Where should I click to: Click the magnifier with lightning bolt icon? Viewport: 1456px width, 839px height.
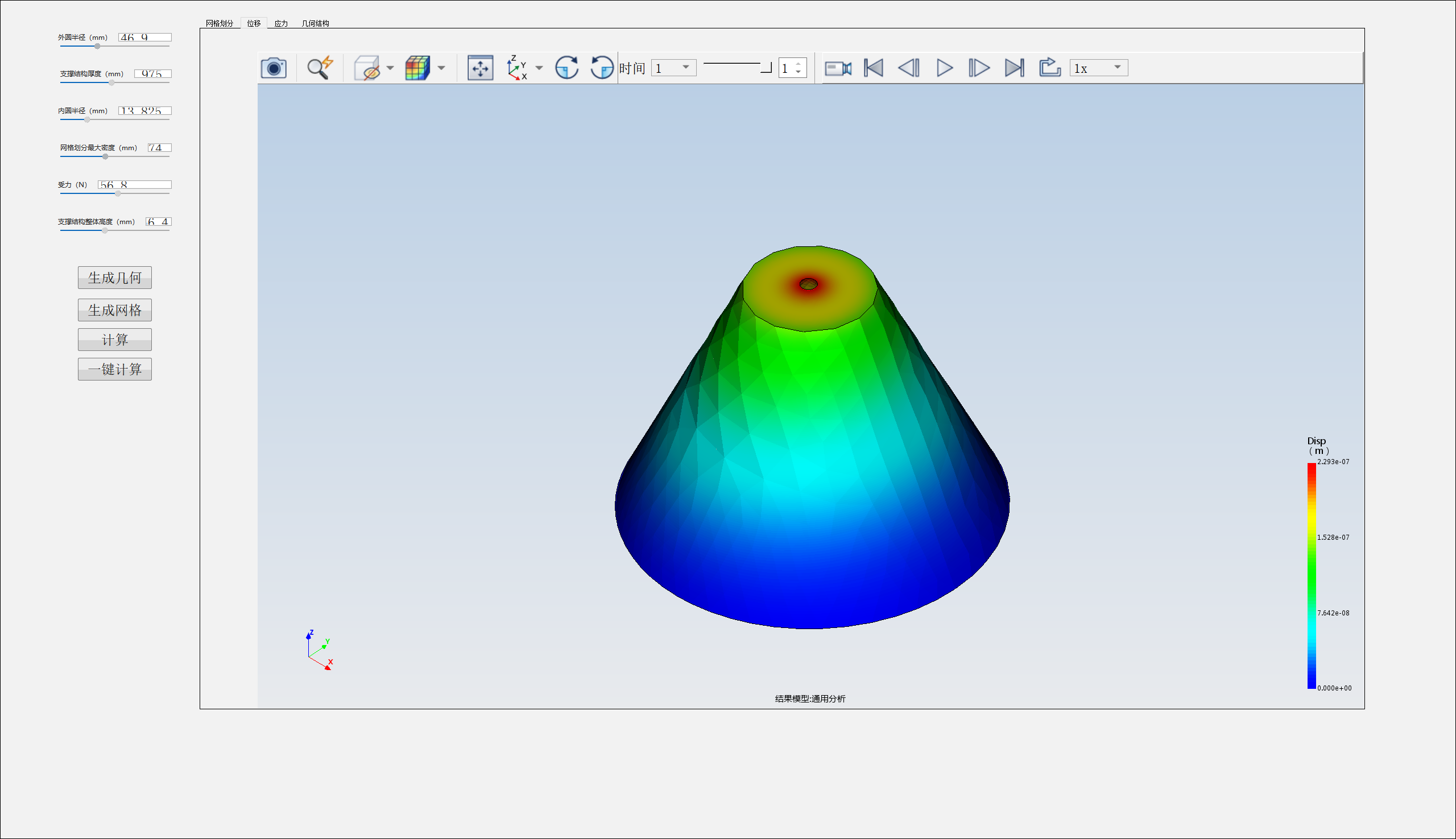320,68
